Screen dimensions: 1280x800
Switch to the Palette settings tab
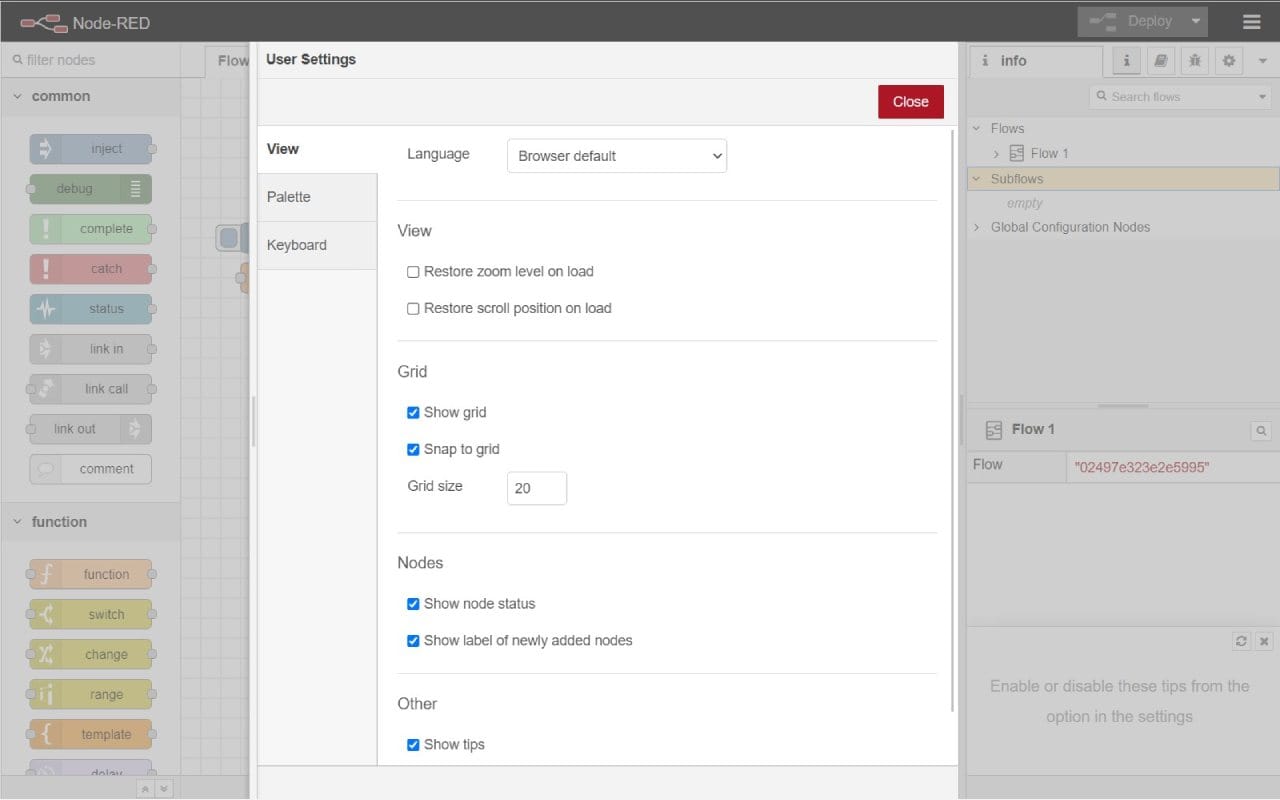(x=288, y=197)
